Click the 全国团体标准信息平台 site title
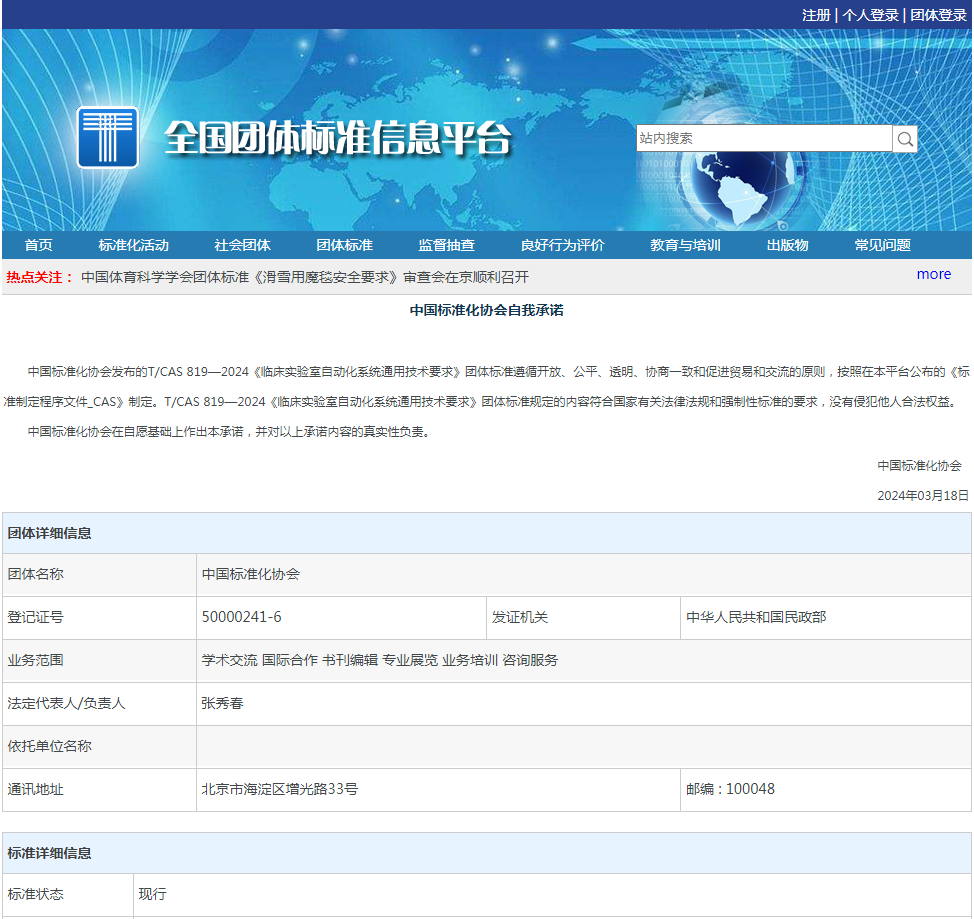The height and width of the screenshot is (919, 974). pyautogui.click(x=338, y=137)
